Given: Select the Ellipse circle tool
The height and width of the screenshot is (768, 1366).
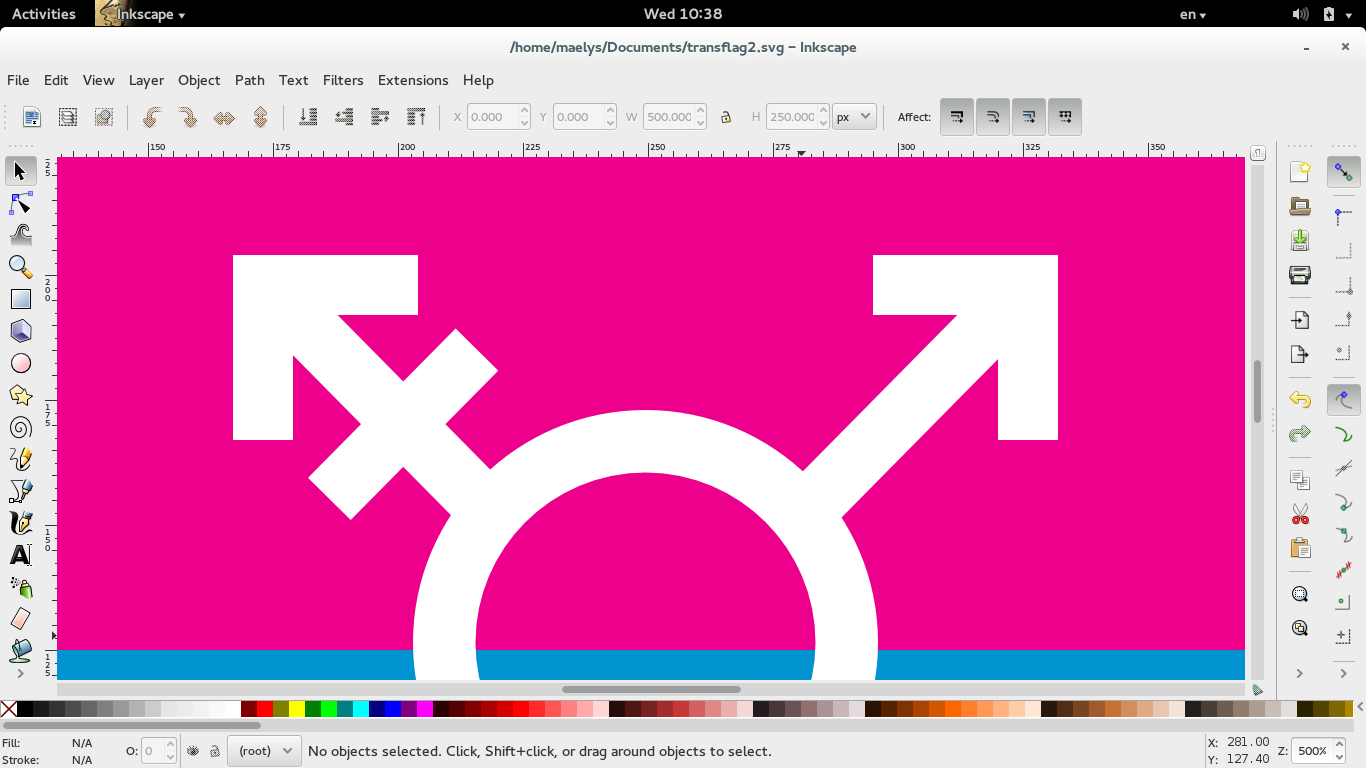Looking at the screenshot, I should pos(20,363).
